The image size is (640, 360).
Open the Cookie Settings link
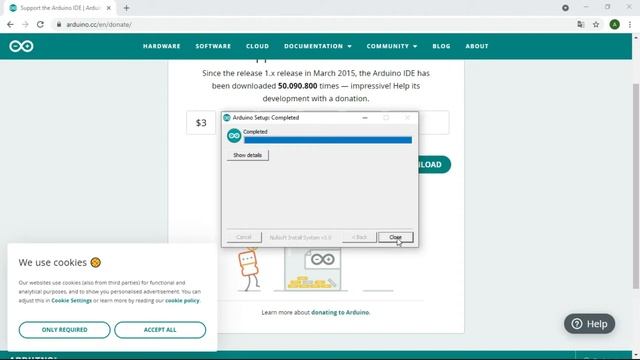[71, 300]
